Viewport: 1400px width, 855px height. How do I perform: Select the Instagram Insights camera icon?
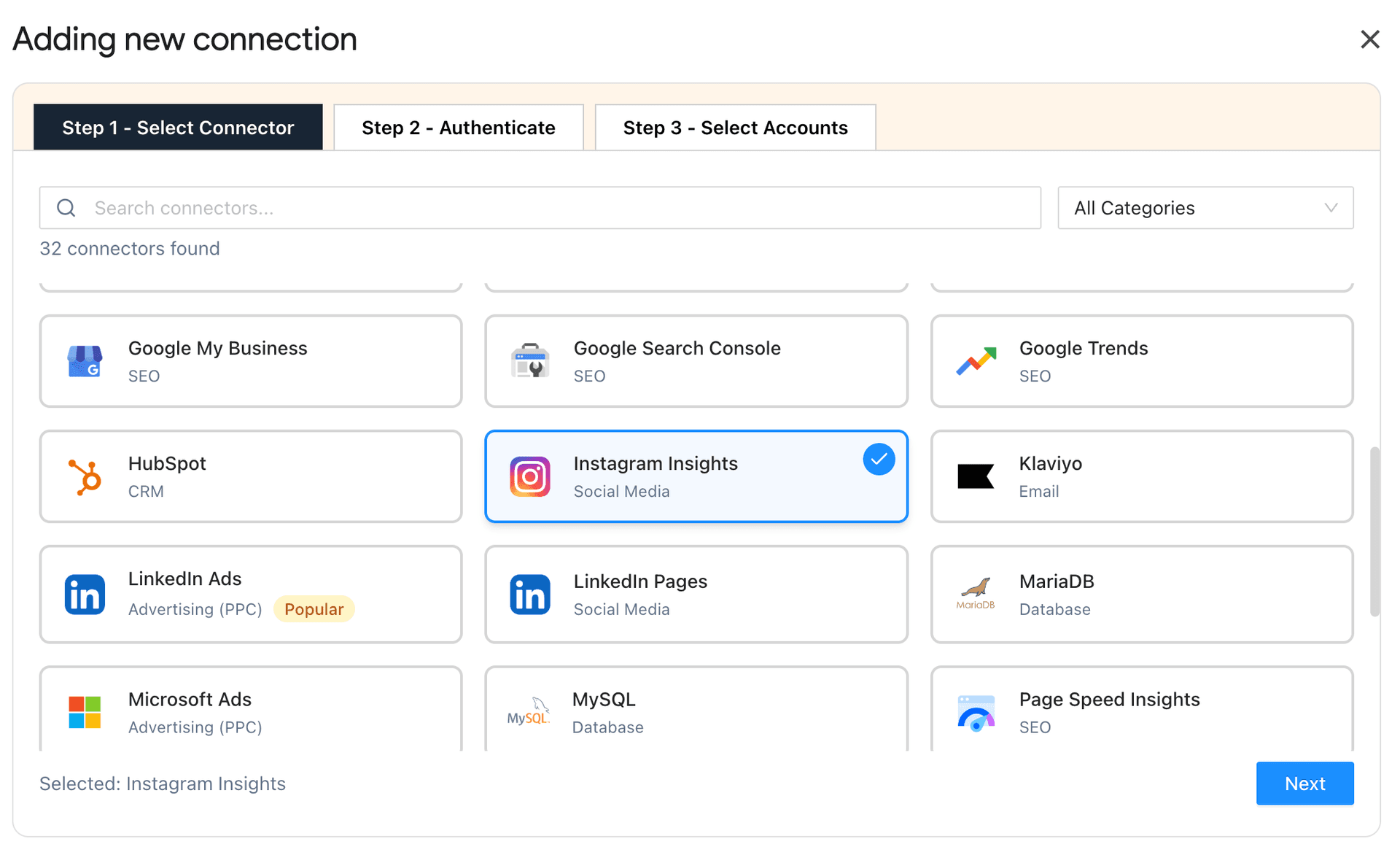tap(530, 476)
